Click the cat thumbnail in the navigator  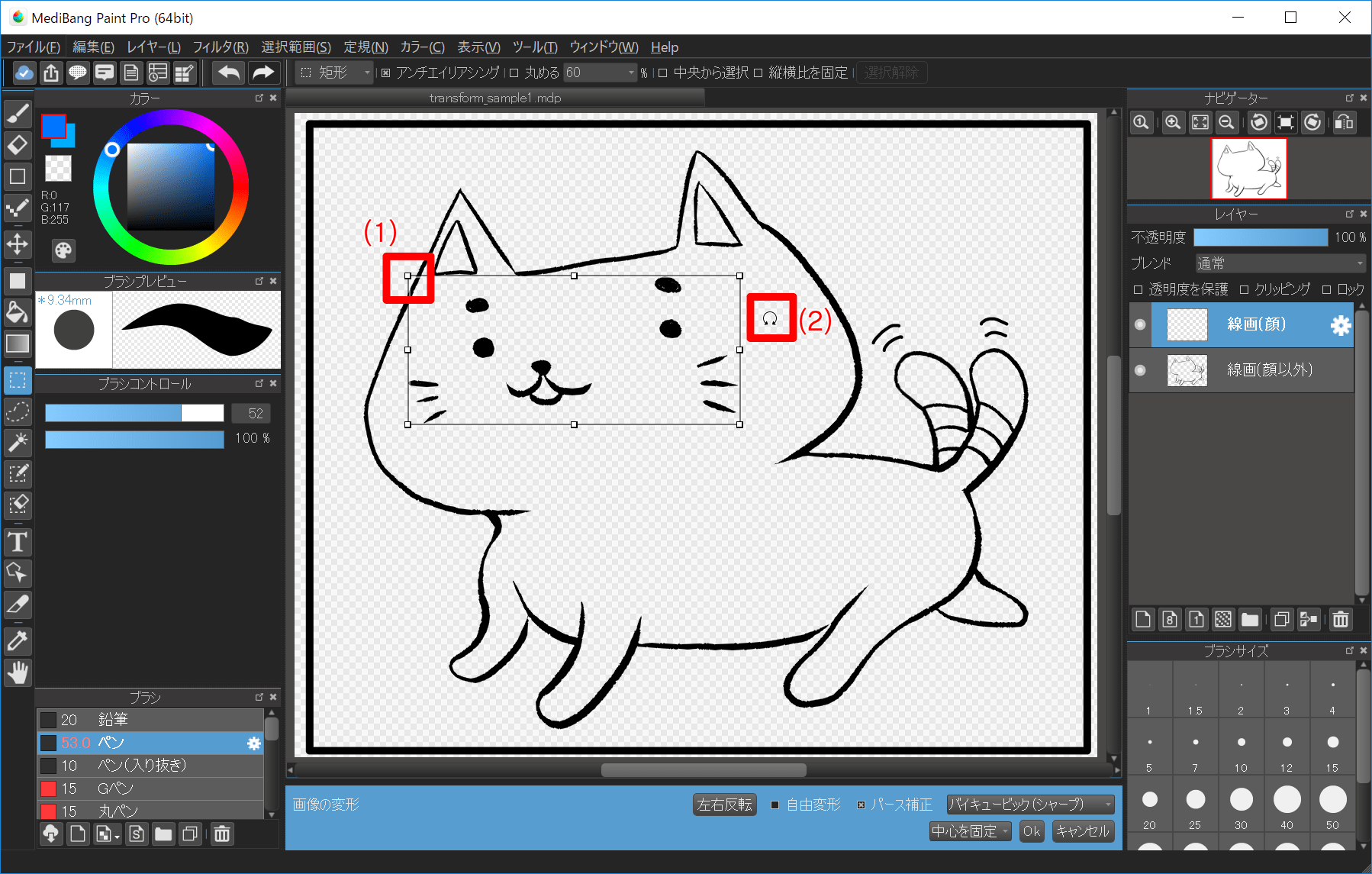pos(1248,168)
